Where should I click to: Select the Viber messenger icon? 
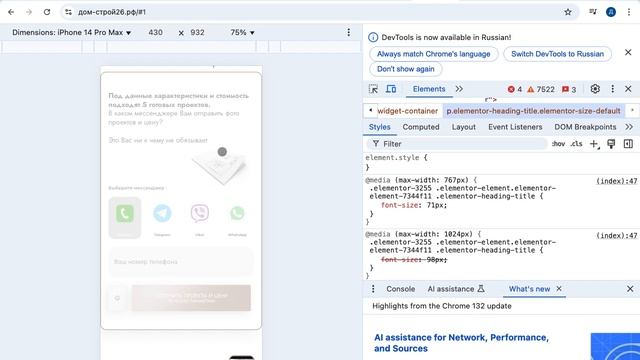pos(200,213)
